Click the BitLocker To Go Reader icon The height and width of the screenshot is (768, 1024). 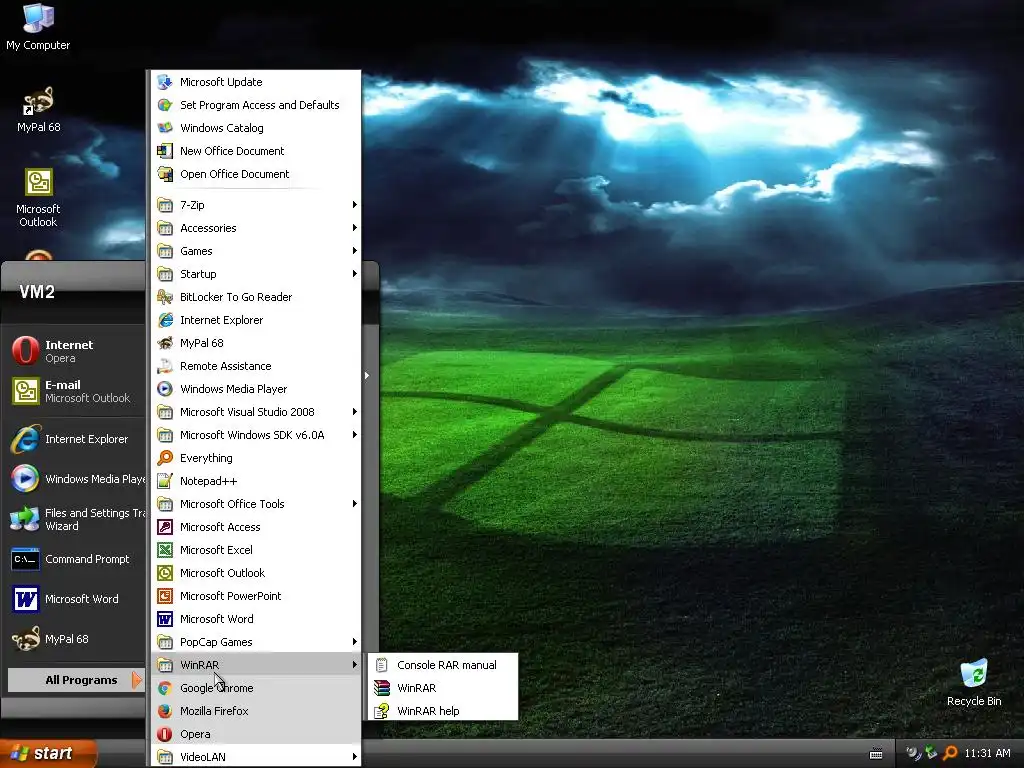click(165, 296)
